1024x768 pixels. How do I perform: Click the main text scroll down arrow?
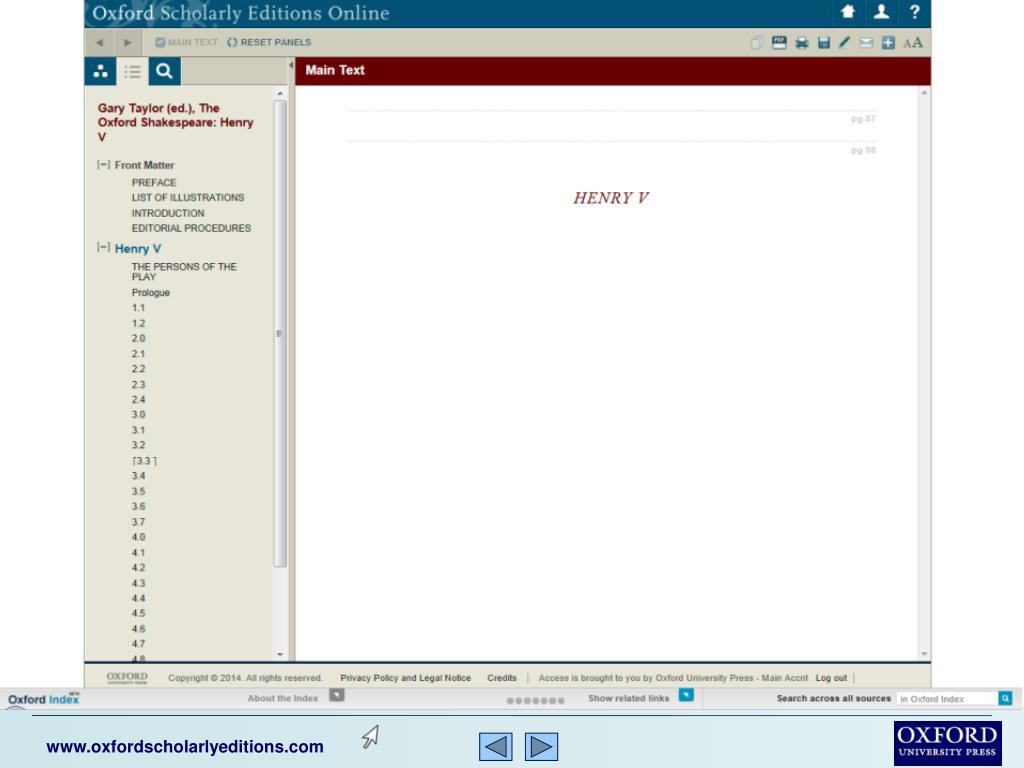(924, 654)
